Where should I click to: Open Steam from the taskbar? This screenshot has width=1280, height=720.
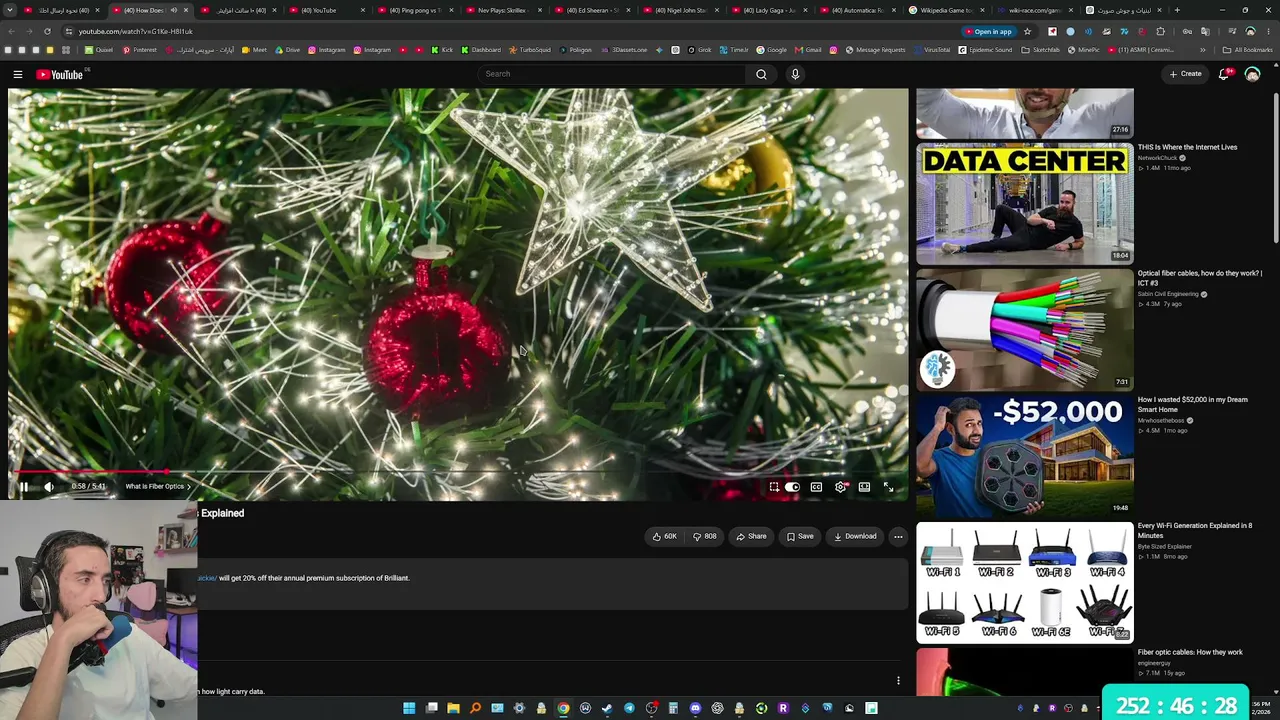pyautogui.click(x=607, y=708)
